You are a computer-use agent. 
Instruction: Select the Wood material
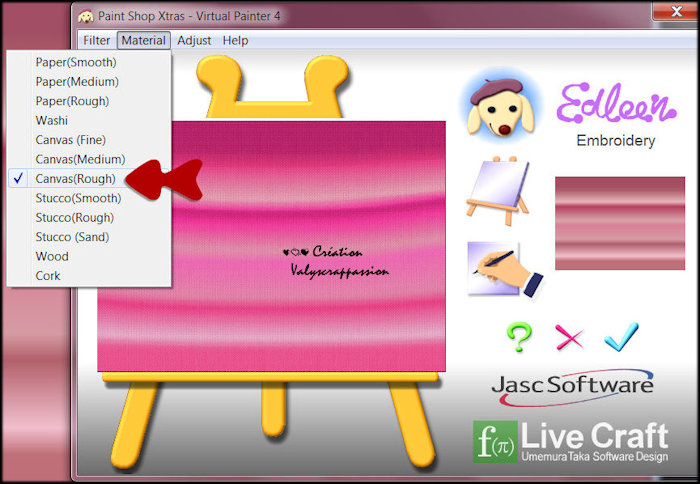89,256
